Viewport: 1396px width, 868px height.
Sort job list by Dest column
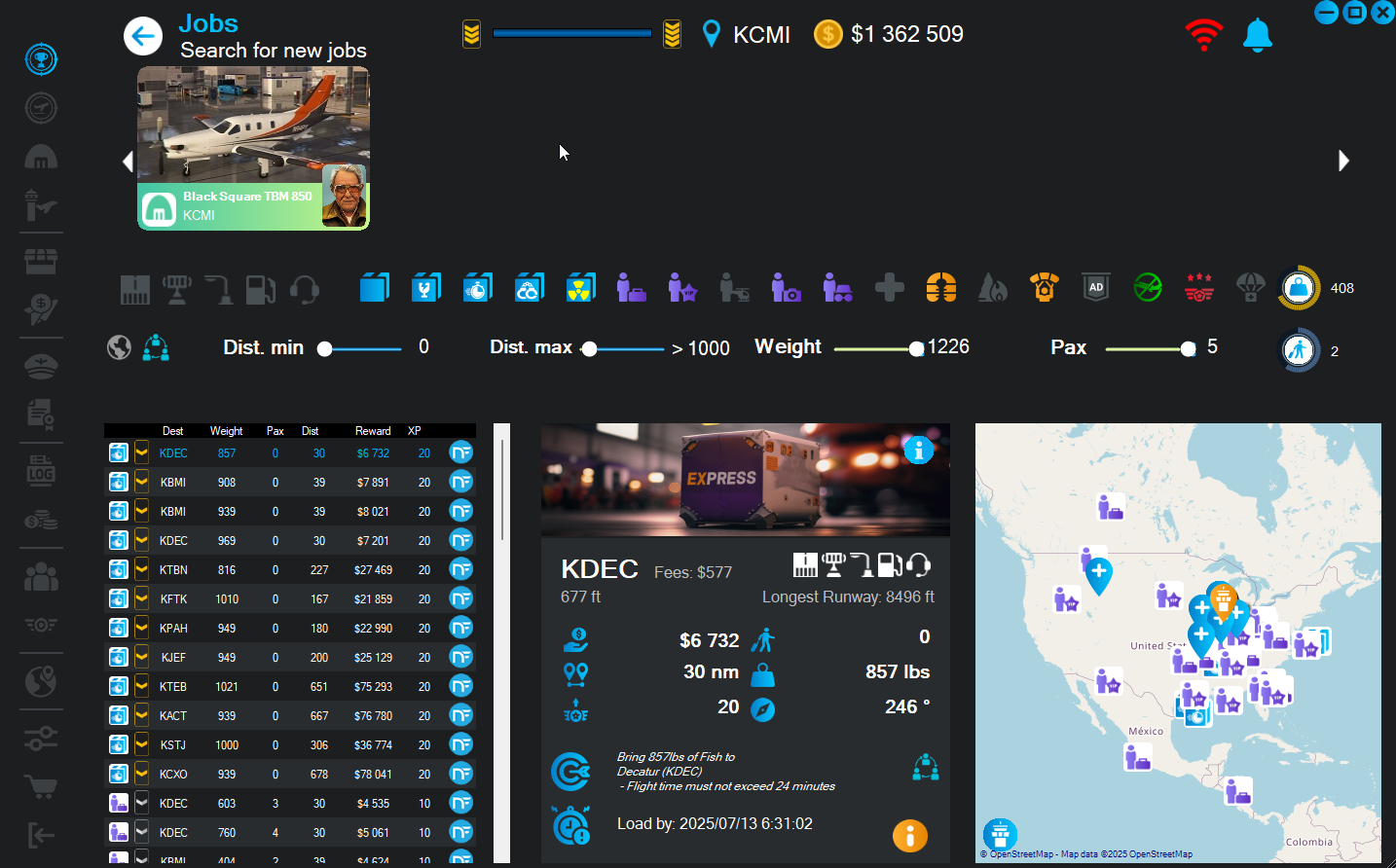(172, 431)
